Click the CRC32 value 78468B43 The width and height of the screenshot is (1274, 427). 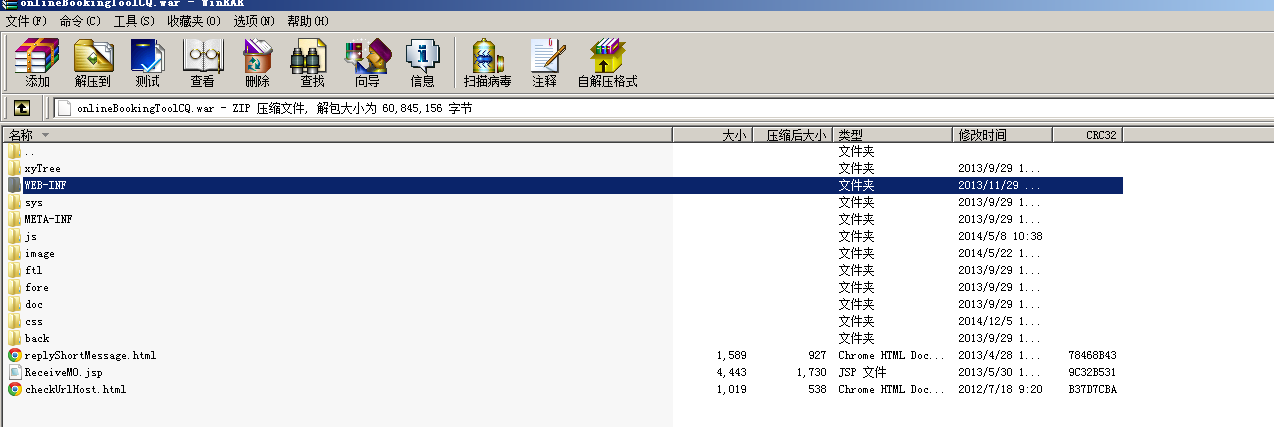(1092, 355)
